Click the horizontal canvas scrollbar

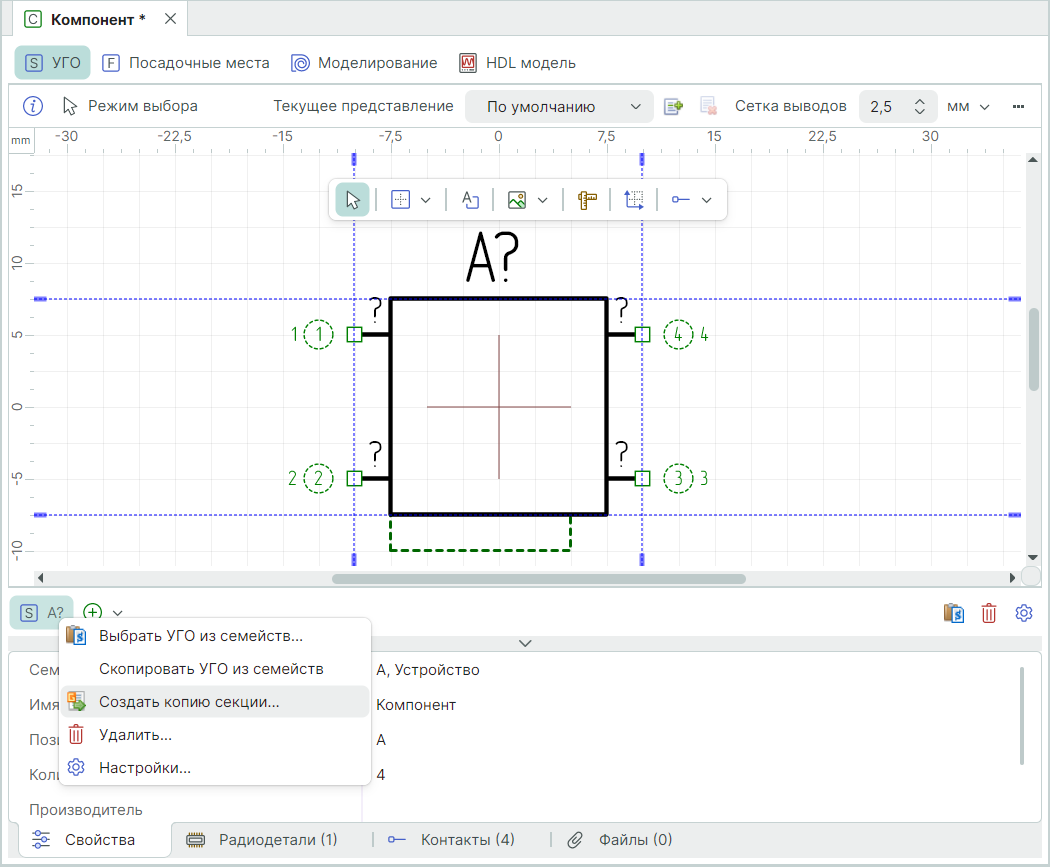pyautogui.click(x=538, y=578)
